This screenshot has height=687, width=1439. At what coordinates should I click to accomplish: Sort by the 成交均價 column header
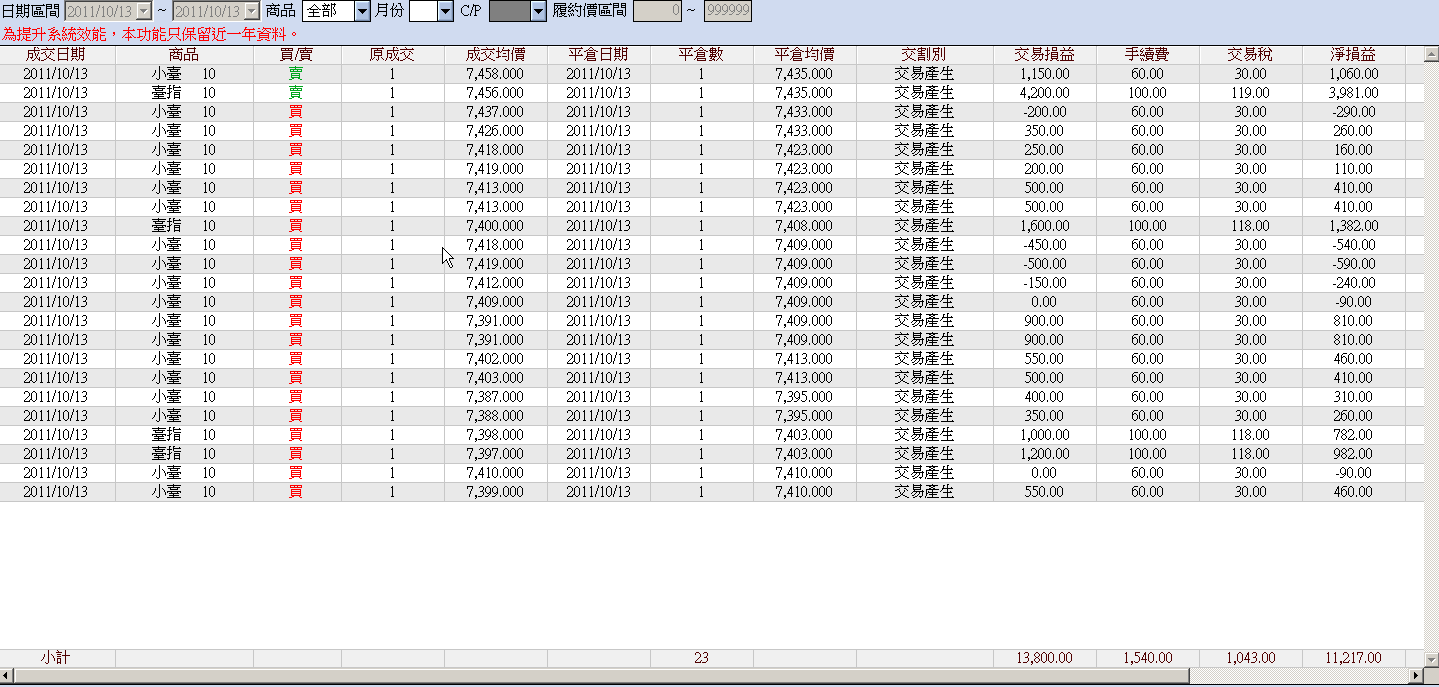point(496,54)
